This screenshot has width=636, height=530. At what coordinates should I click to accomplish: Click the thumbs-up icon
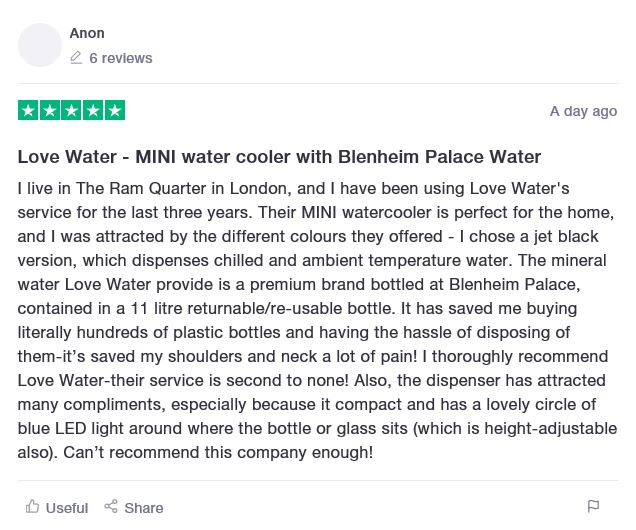[x=33, y=507]
